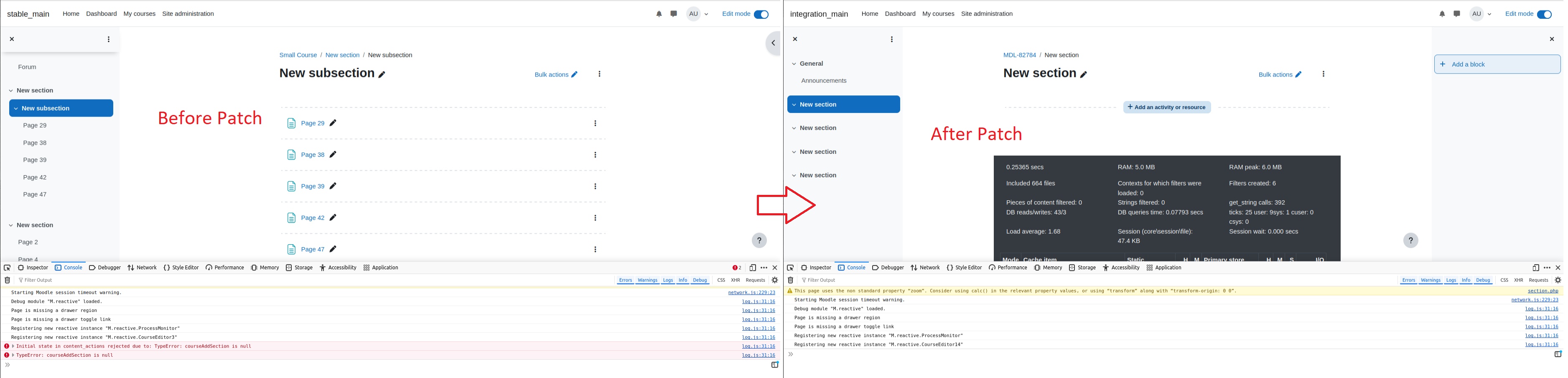
Task: Toggle Debug filter in right console
Action: (1483, 281)
